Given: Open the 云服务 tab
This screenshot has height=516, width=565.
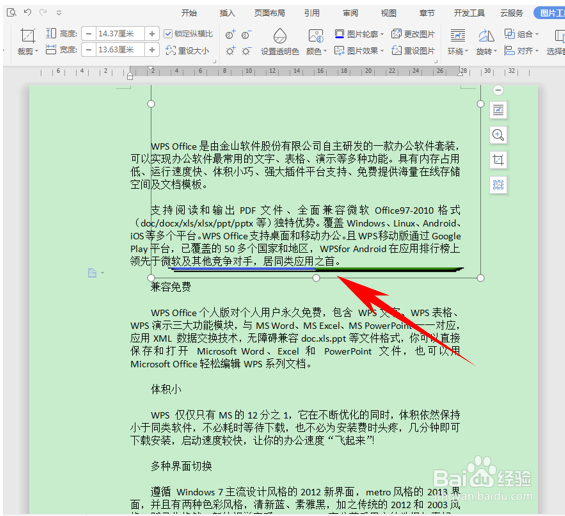Looking at the screenshot, I should pos(511,13).
